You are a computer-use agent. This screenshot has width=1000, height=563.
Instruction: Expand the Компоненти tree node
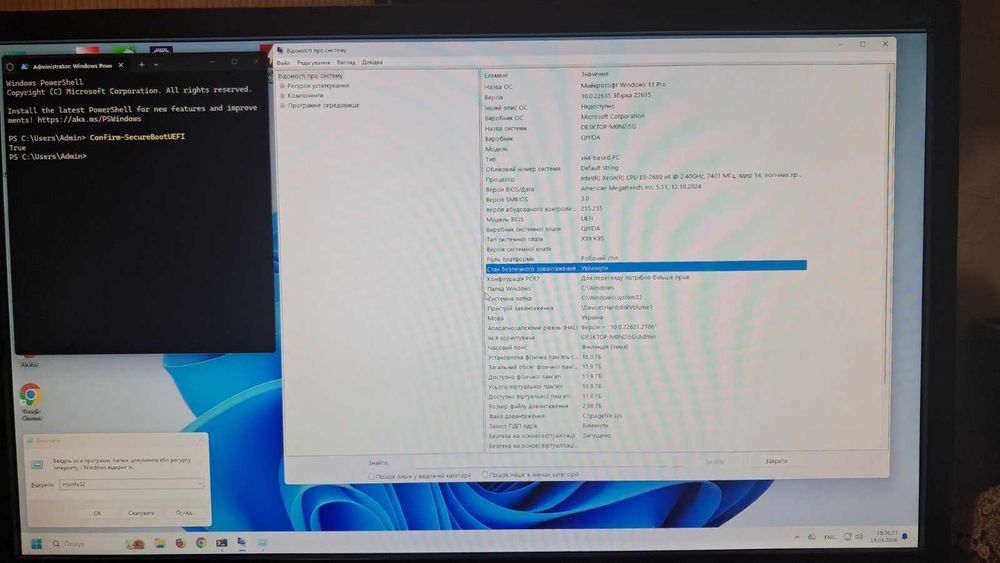(282, 96)
